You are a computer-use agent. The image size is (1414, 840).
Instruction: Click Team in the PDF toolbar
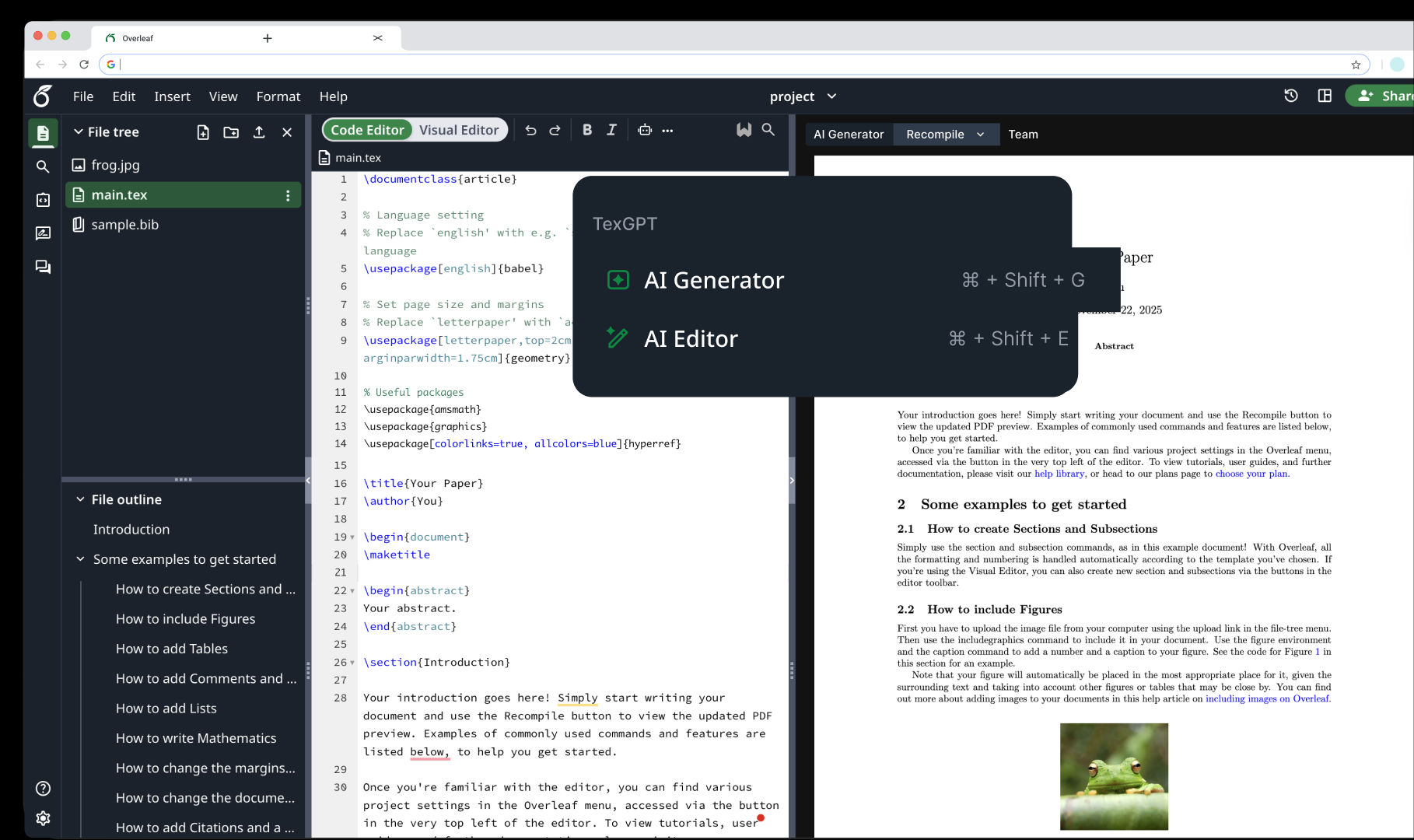pyautogui.click(x=1023, y=135)
